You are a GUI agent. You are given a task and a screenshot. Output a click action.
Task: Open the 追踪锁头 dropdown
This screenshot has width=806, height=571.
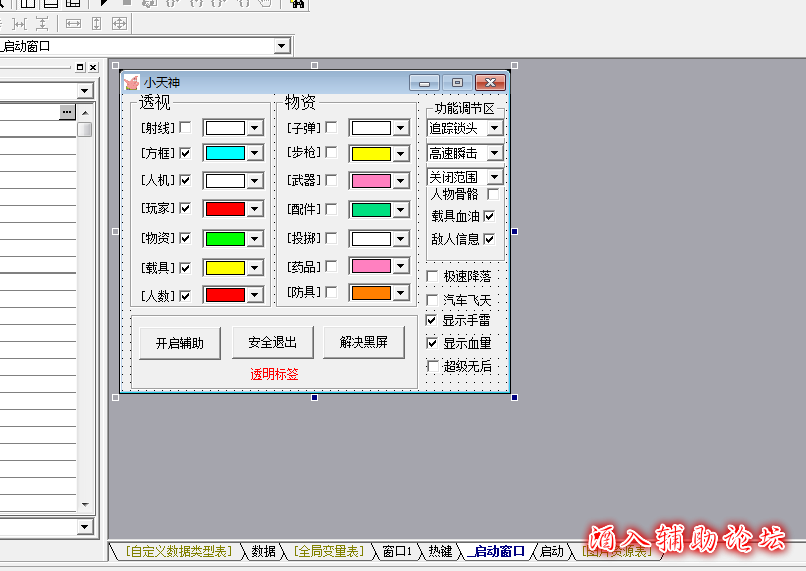[x=494, y=128]
